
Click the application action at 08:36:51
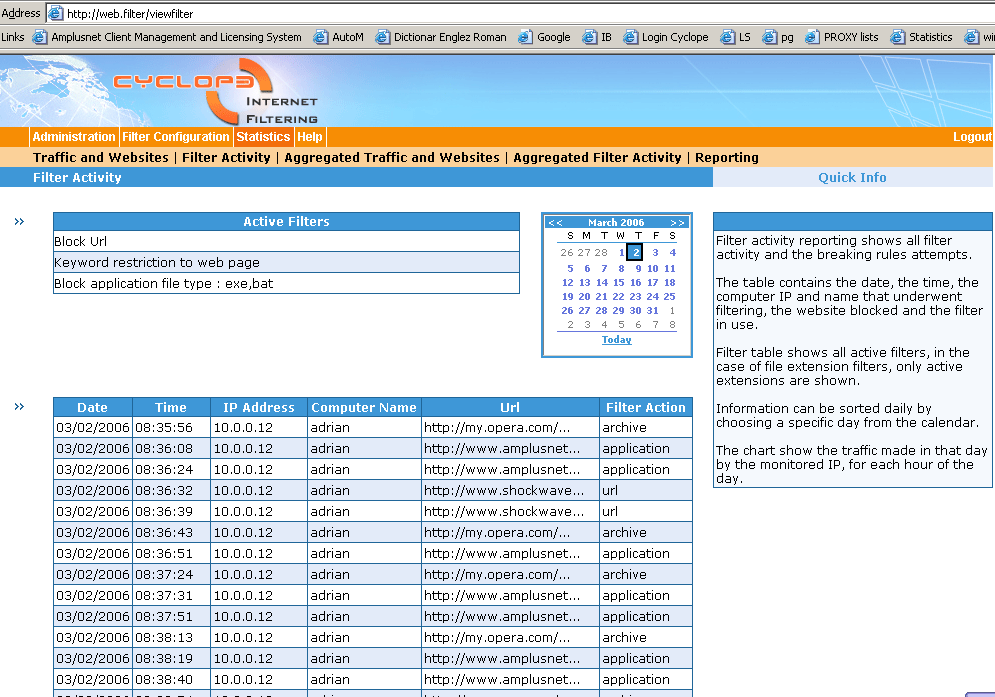point(636,554)
